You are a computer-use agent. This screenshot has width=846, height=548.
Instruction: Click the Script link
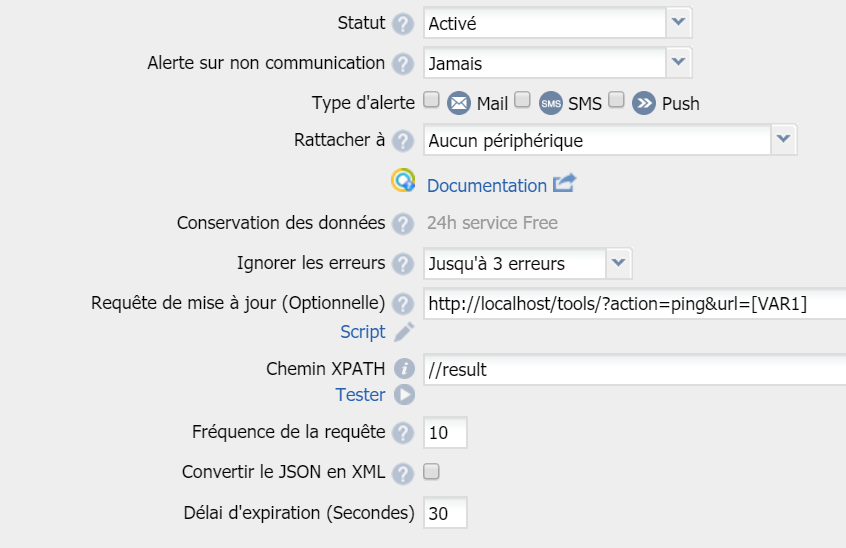click(362, 332)
